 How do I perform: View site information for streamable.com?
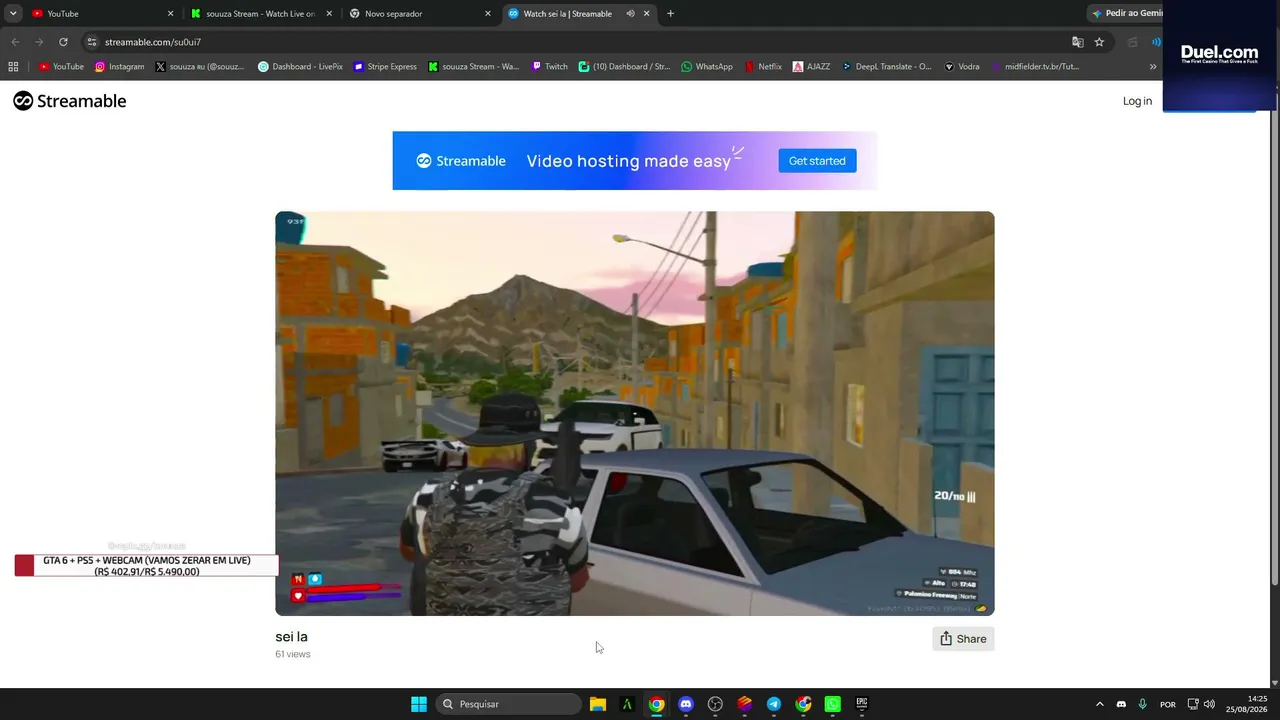point(92,42)
